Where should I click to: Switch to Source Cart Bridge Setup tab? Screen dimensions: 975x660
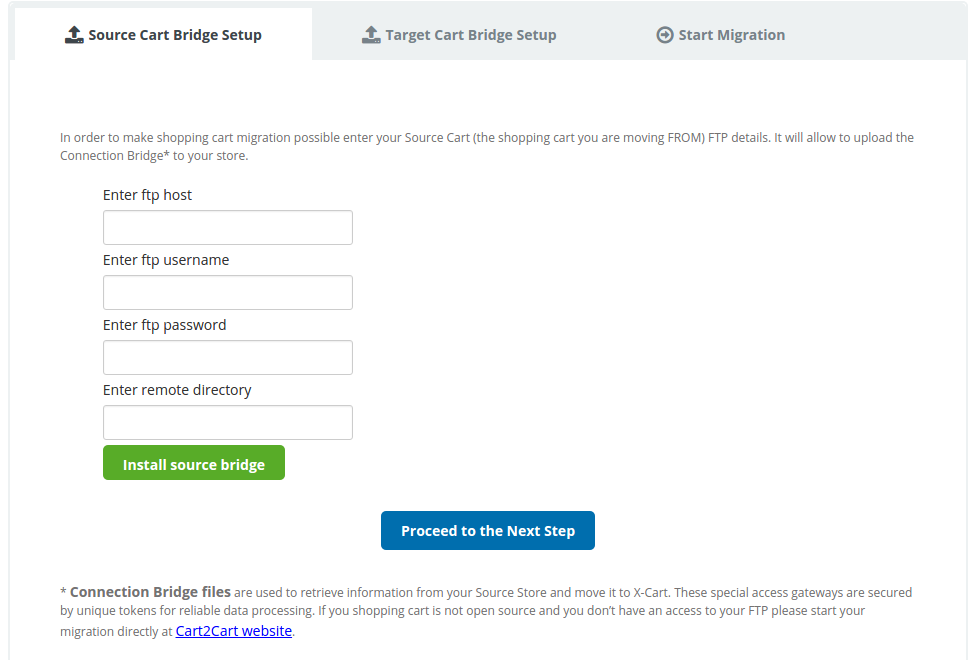coord(174,35)
